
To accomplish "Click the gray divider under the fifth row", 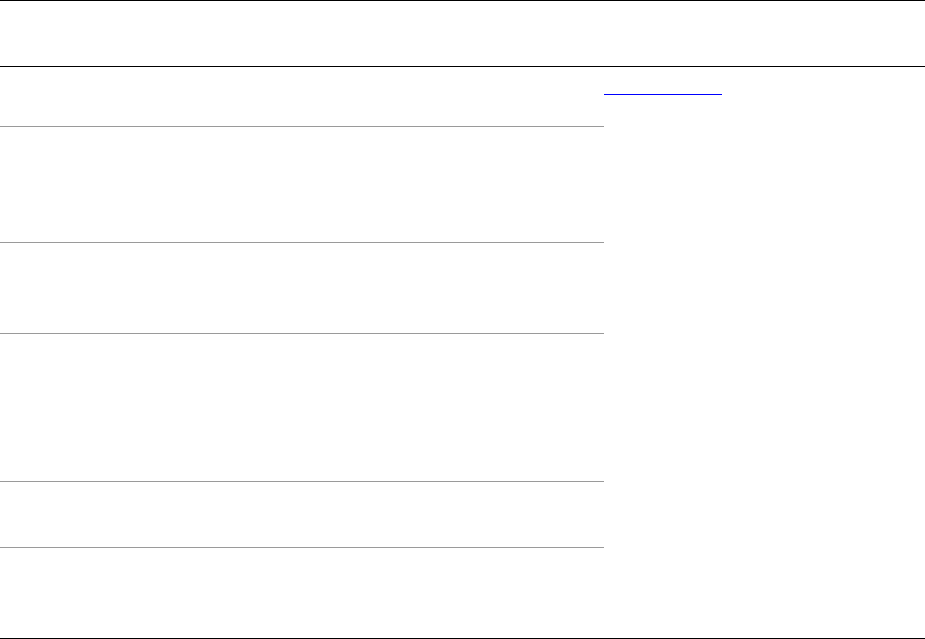I will pyautogui.click(x=300, y=547).
